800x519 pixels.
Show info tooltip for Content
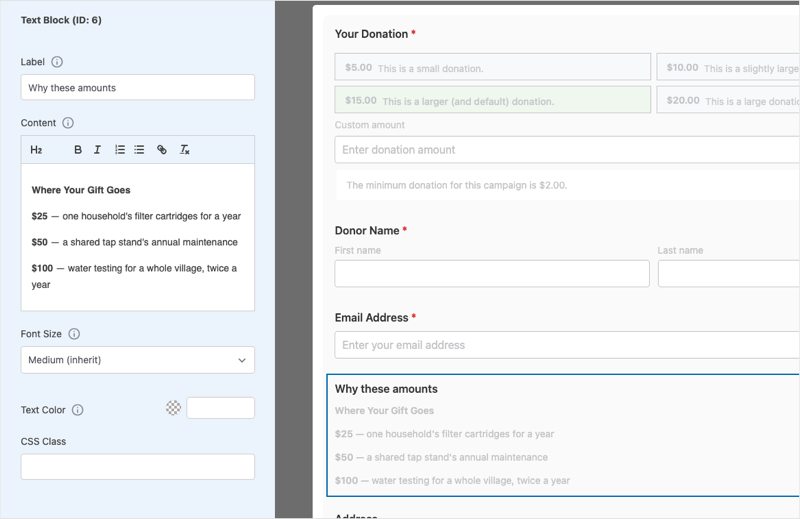68,123
